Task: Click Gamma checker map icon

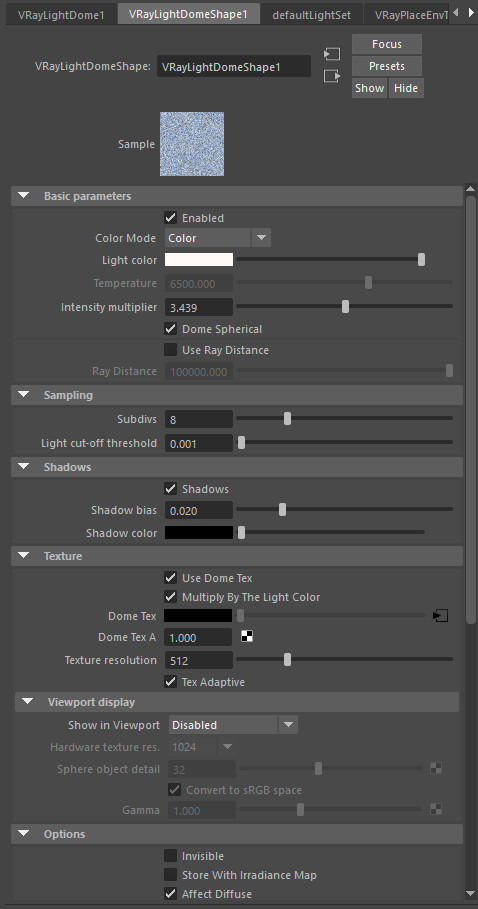Action: click(436, 809)
